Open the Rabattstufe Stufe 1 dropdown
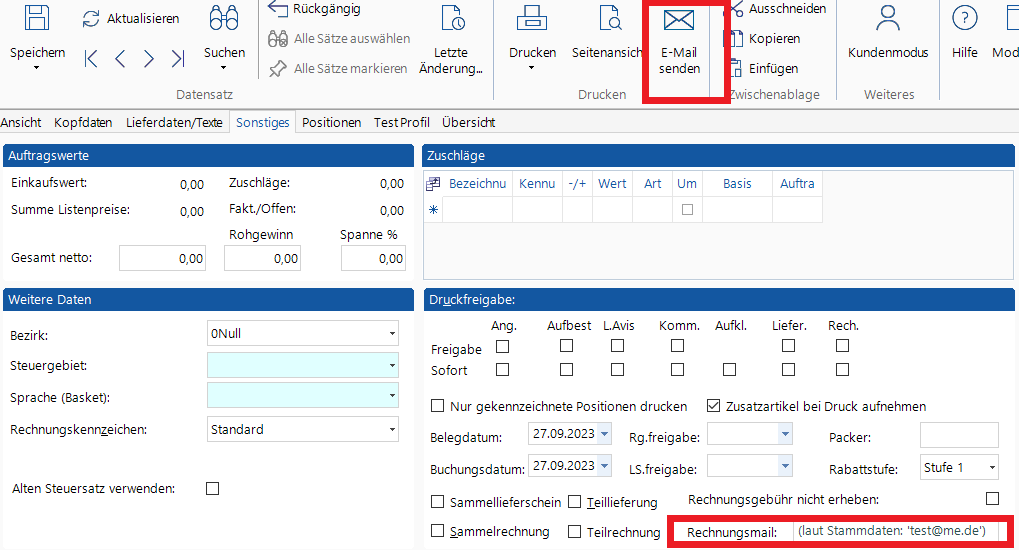Screen dimensions: 1019x550 991,467
